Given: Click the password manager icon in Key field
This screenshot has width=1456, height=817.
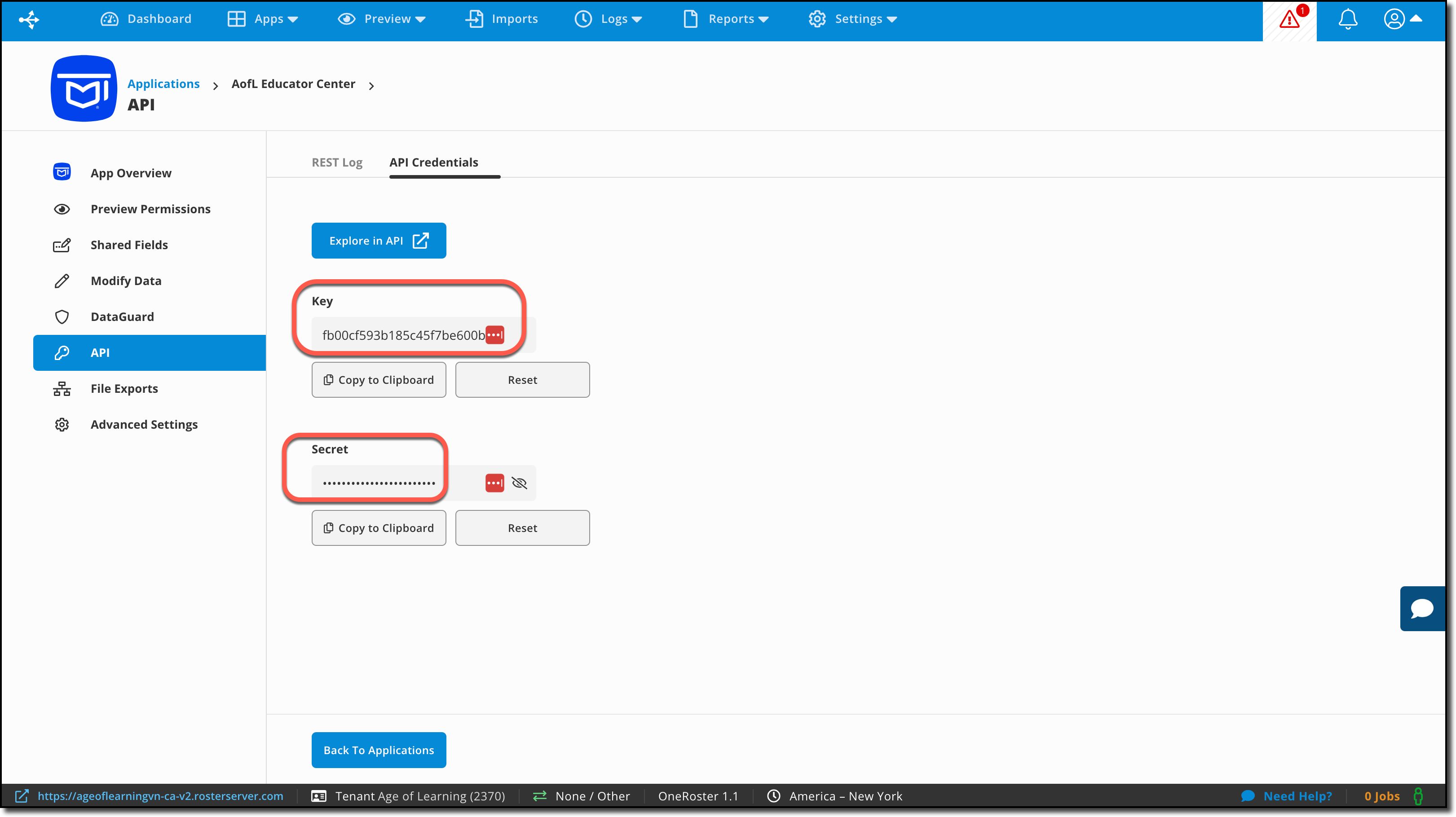Looking at the screenshot, I should click(494, 334).
